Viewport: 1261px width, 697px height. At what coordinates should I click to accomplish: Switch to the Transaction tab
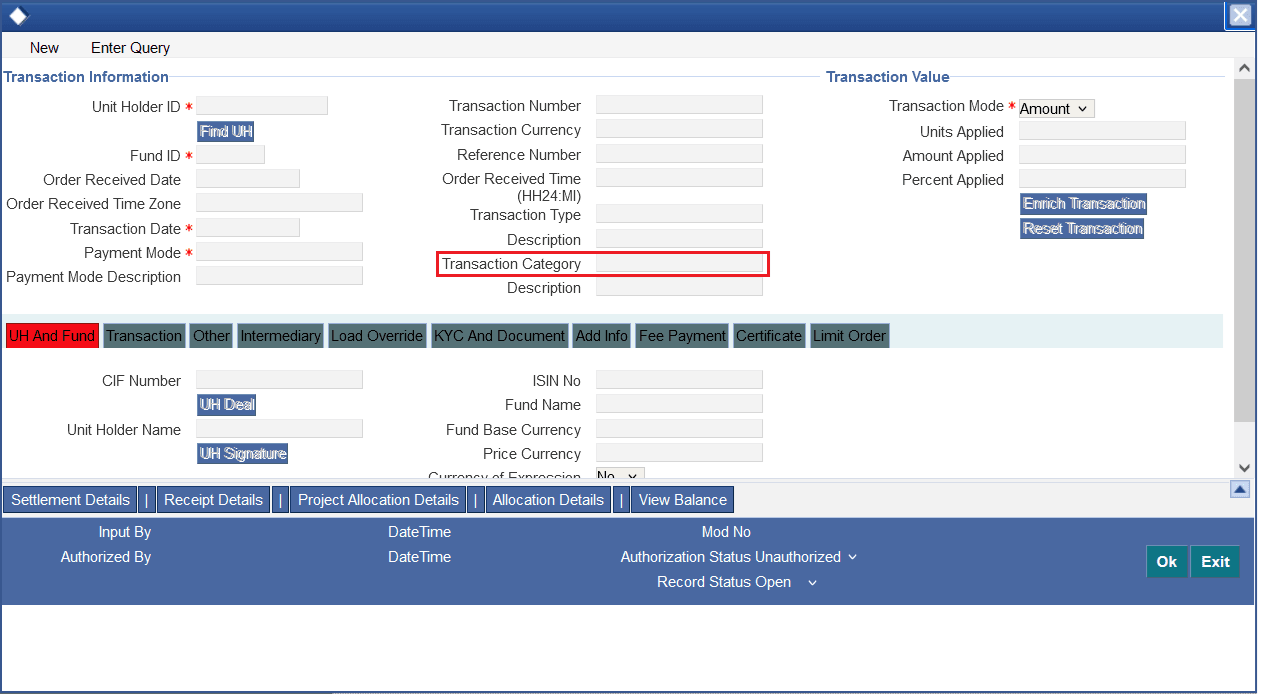[144, 336]
